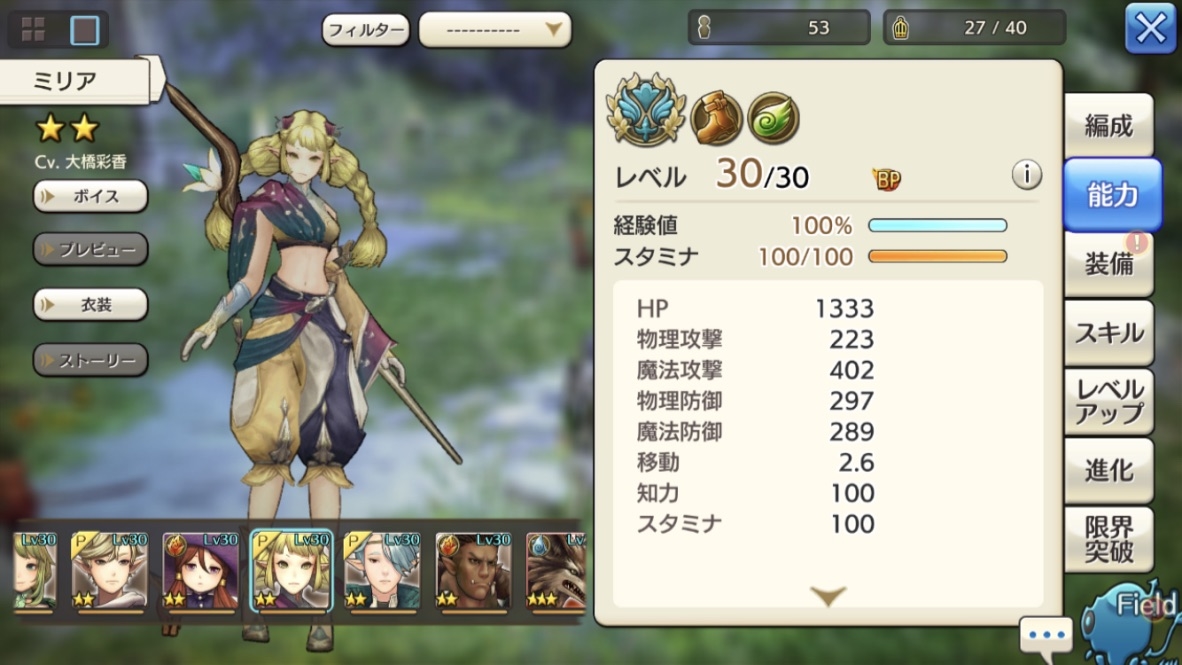Select single character view icon
The width and height of the screenshot is (1182, 665).
click(x=84, y=29)
